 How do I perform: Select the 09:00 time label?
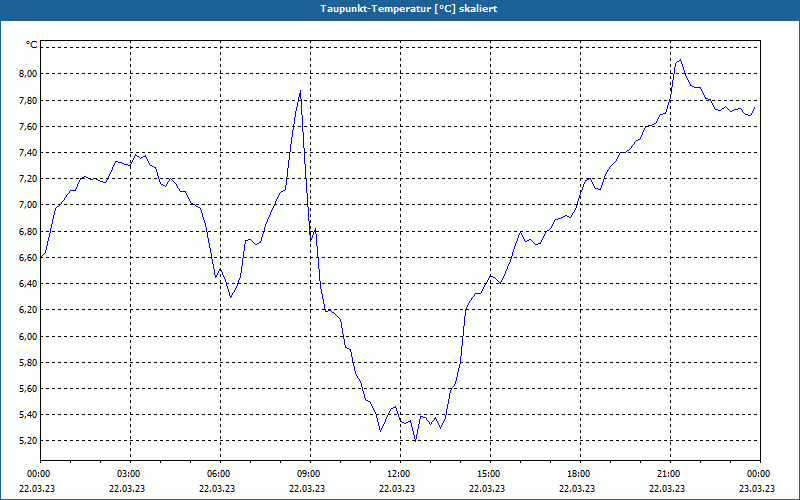point(310,474)
